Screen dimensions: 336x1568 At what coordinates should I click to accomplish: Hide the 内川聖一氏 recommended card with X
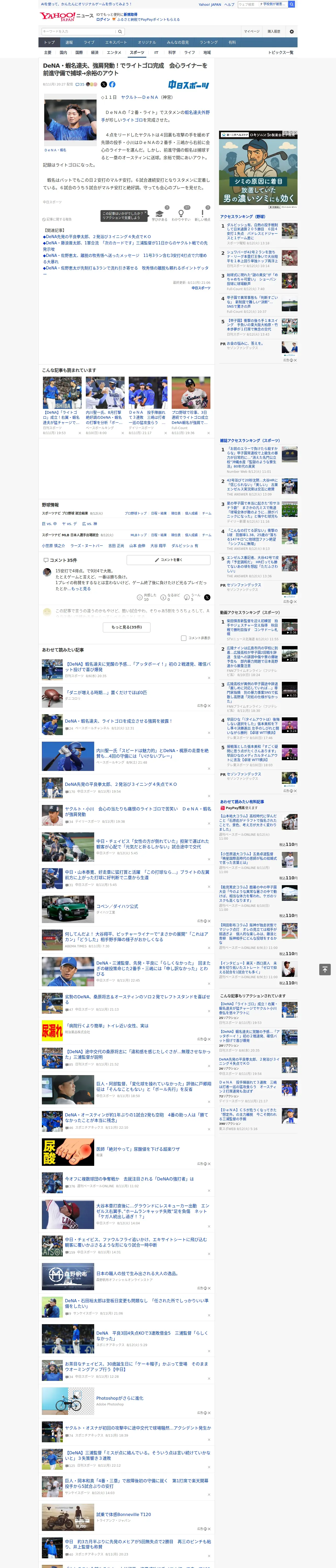tap(122, 433)
